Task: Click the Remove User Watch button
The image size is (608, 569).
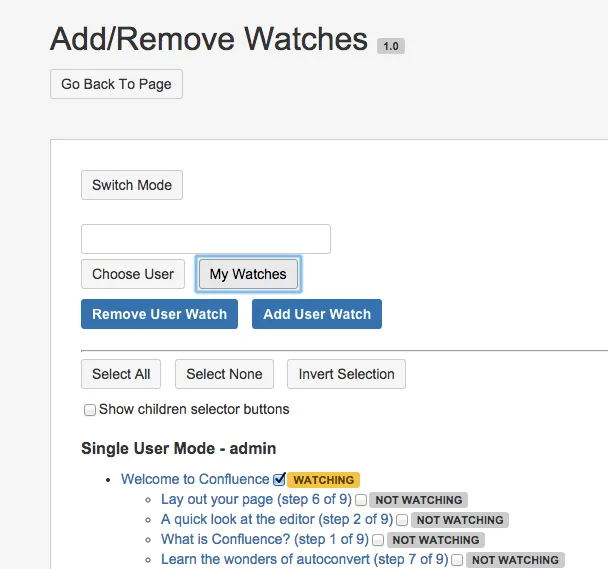Action: coord(159,314)
